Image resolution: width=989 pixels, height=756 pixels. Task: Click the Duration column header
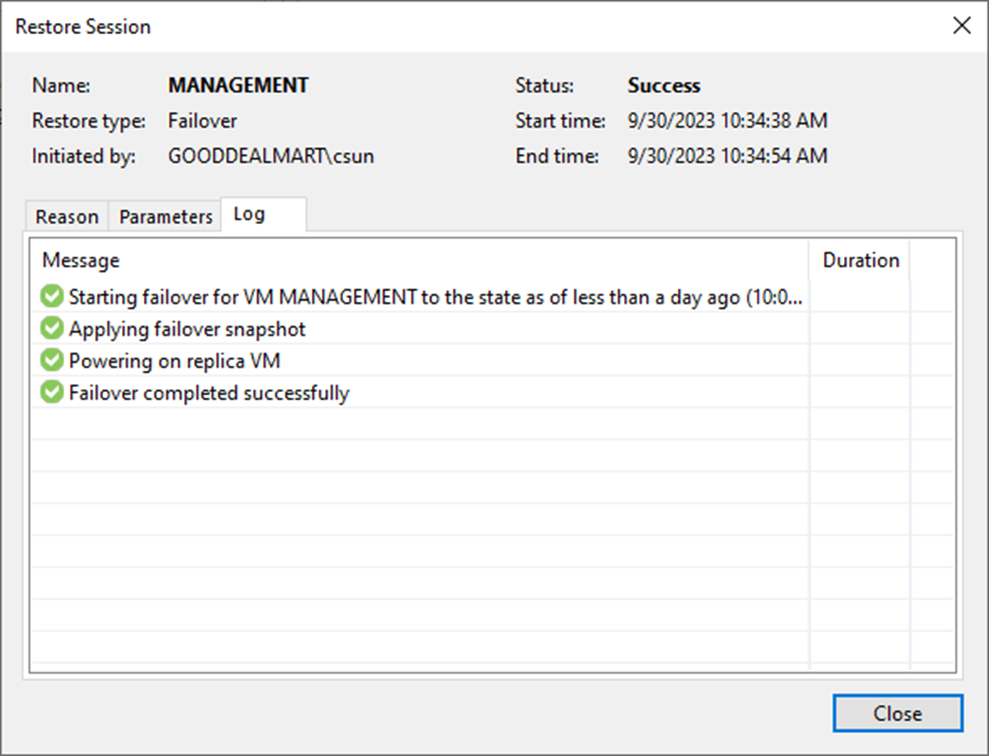click(861, 260)
